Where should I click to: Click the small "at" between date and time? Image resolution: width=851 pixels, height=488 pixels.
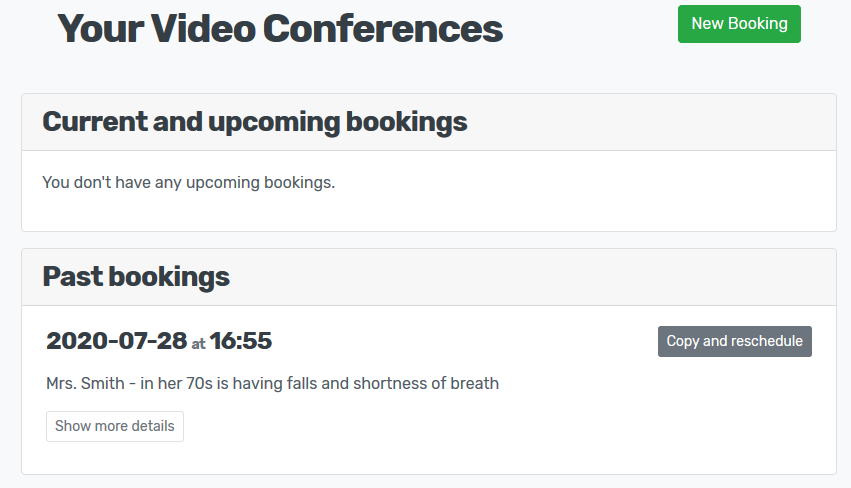(198, 344)
